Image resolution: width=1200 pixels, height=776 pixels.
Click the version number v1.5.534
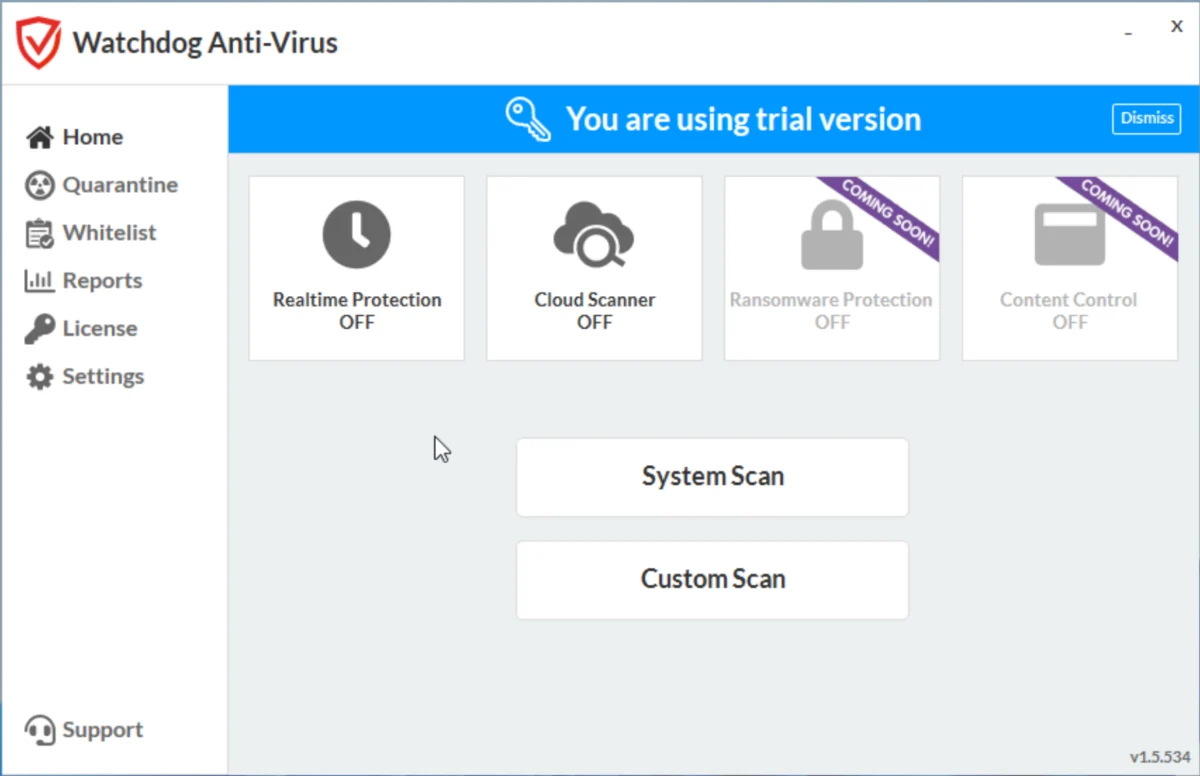(x=1160, y=756)
